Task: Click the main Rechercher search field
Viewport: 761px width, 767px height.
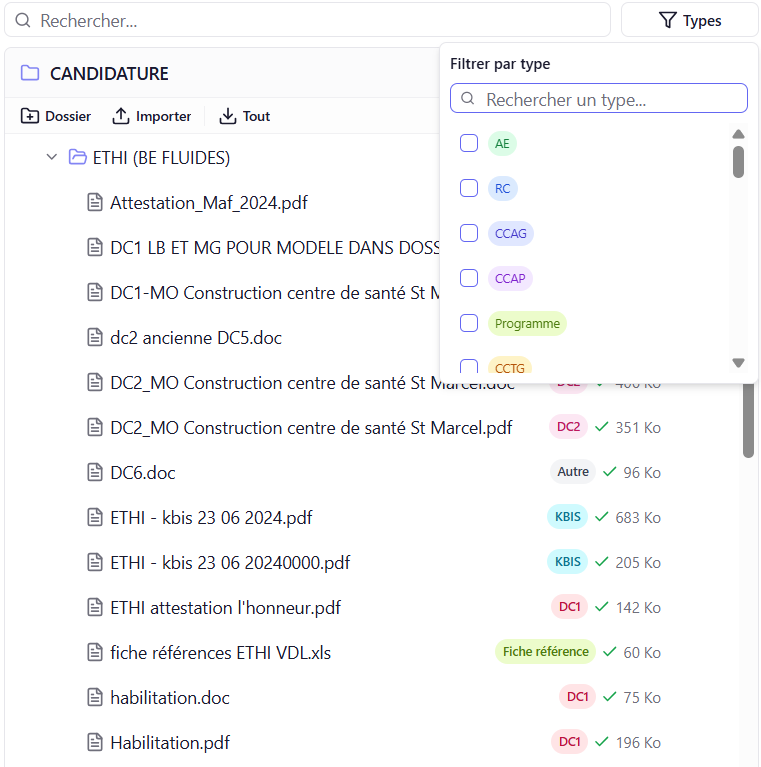Action: (x=307, y=21)
